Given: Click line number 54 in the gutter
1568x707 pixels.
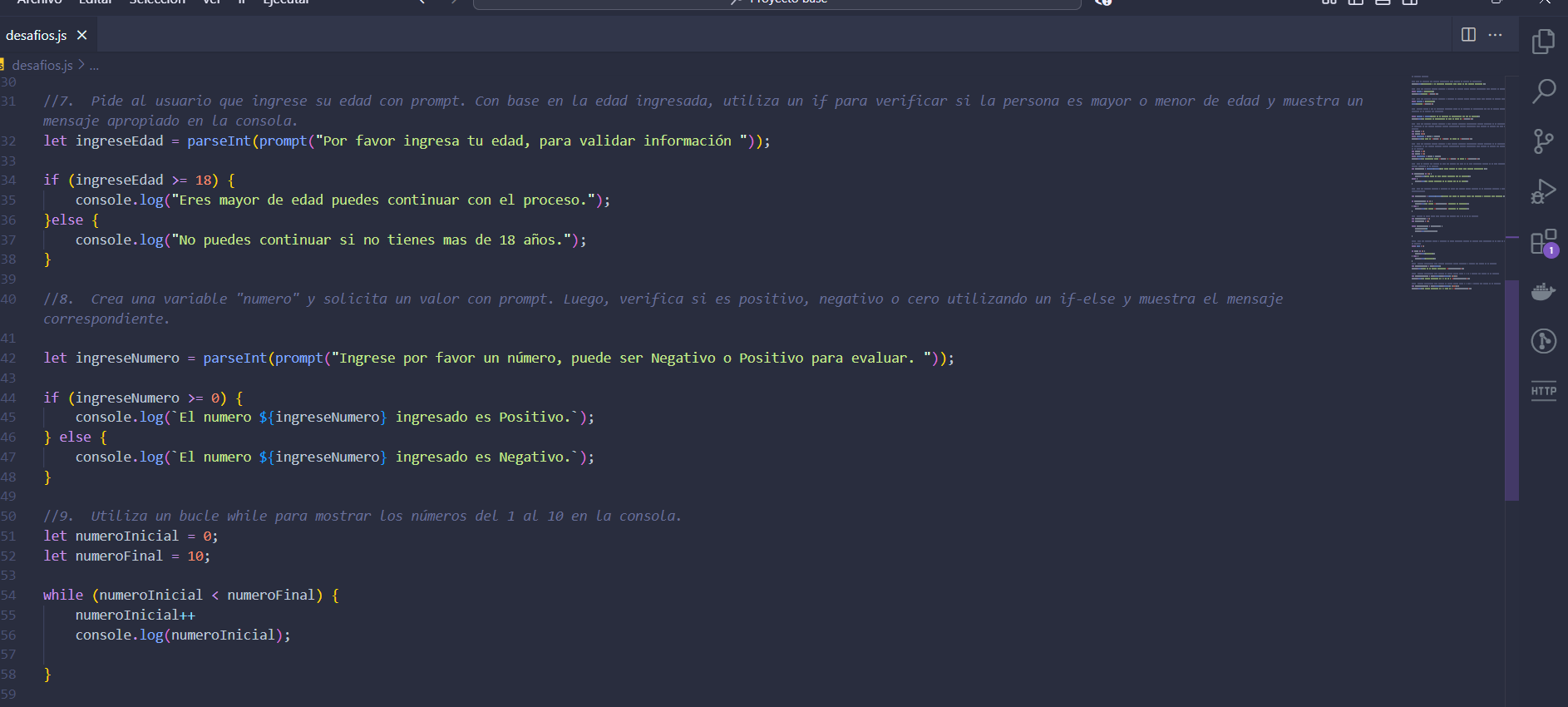Looking at the screenshot, I should click(x=8, y=595).
